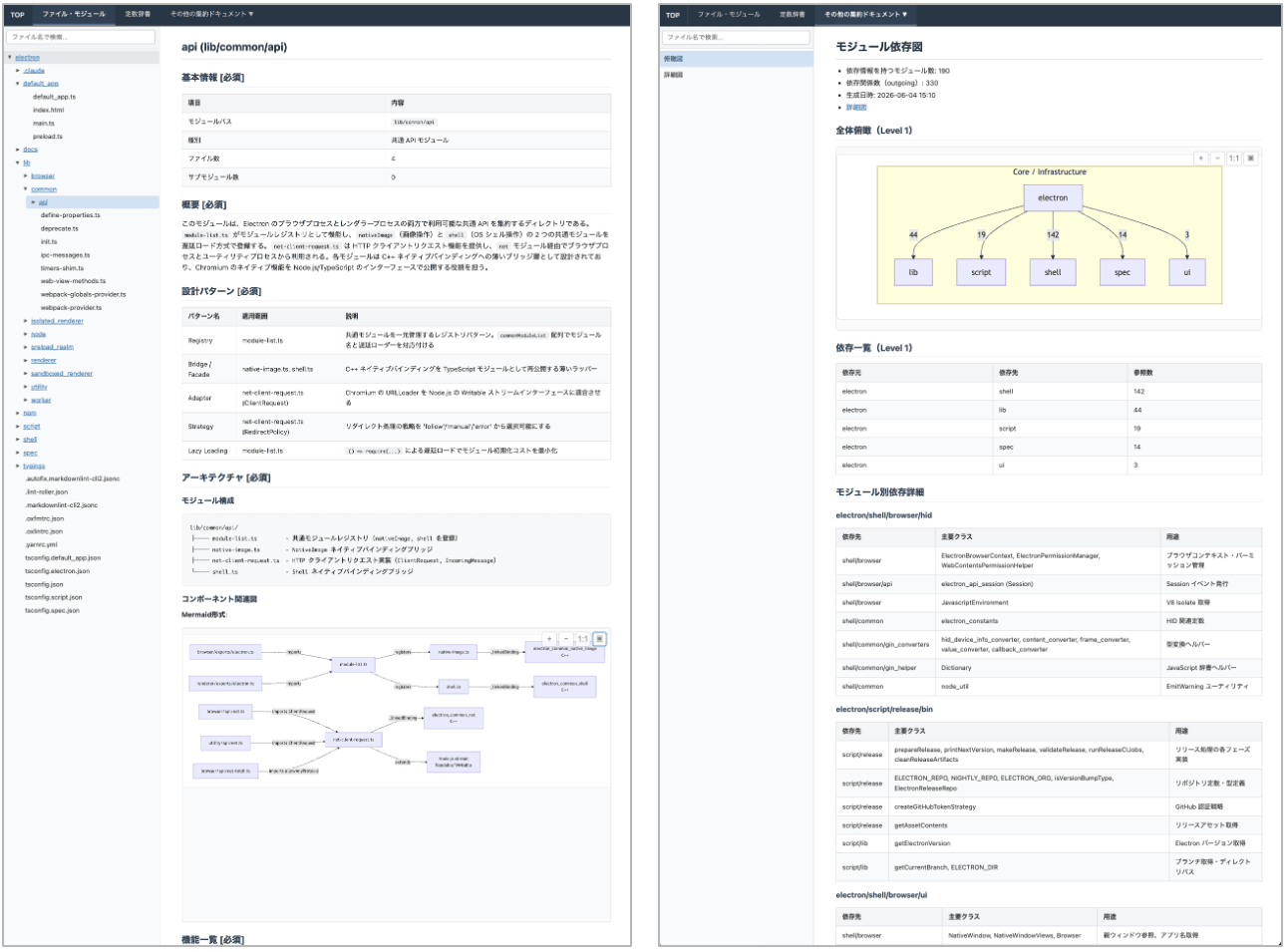The width and height of the screenshot is (1288, 952).
Task: Zoom out the Level 1 dependency diagram
Action: 1217,159
